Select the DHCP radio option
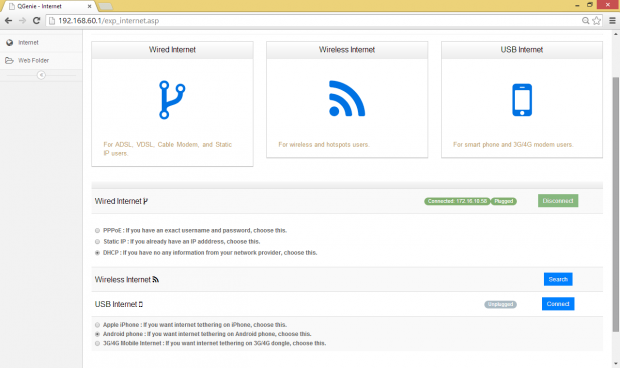620x368 pixels. (x=97, y=253)
